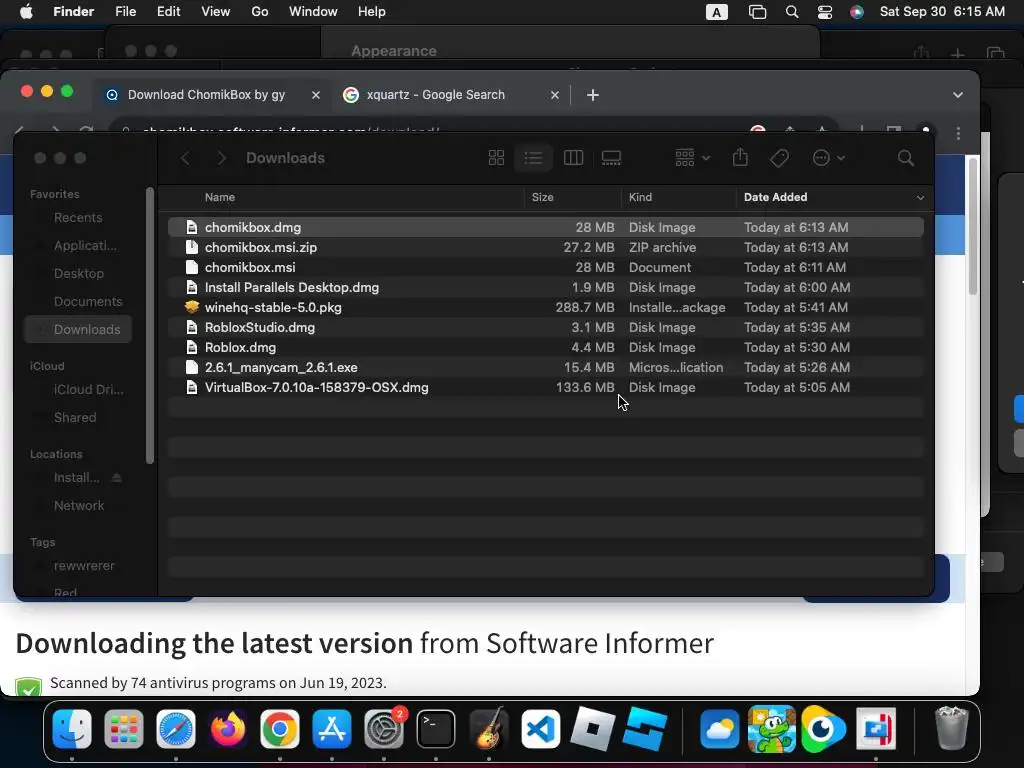Go back in Finder navigation
This screenshot has height=768, width=1024.
coord(185,158)
